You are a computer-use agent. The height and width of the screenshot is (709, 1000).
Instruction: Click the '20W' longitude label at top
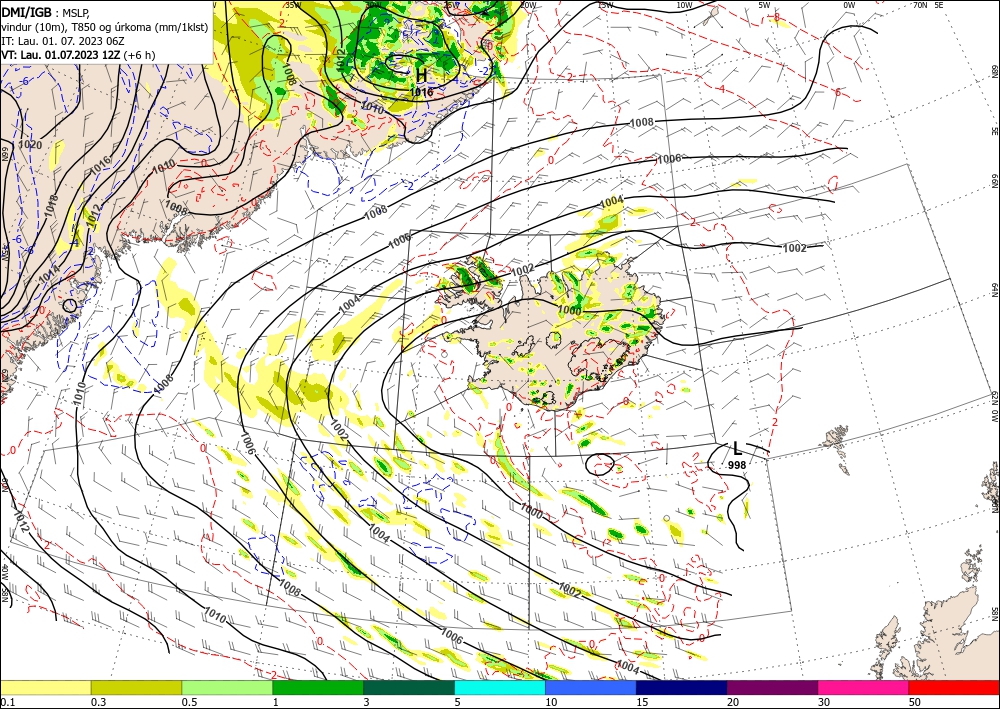527,5
